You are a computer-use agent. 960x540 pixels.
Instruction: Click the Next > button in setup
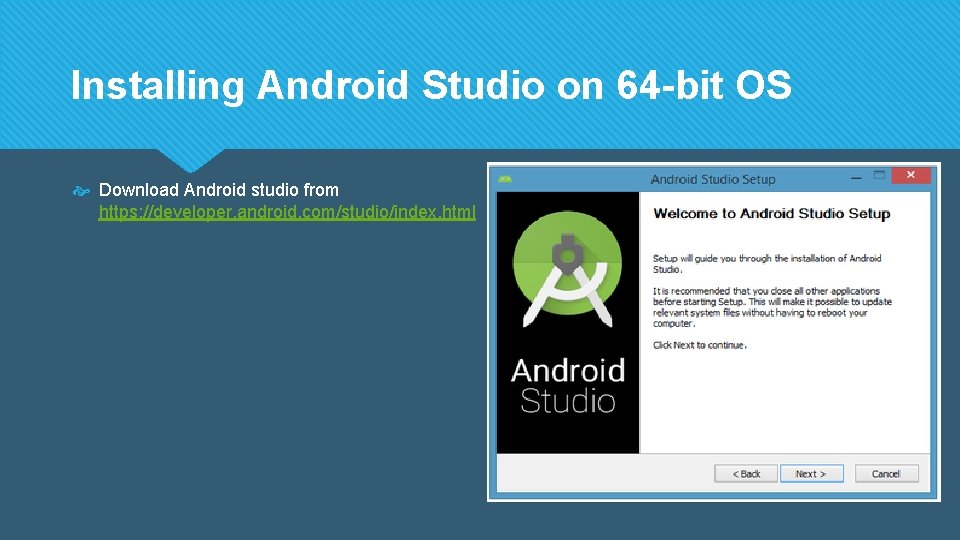point(811,474)
